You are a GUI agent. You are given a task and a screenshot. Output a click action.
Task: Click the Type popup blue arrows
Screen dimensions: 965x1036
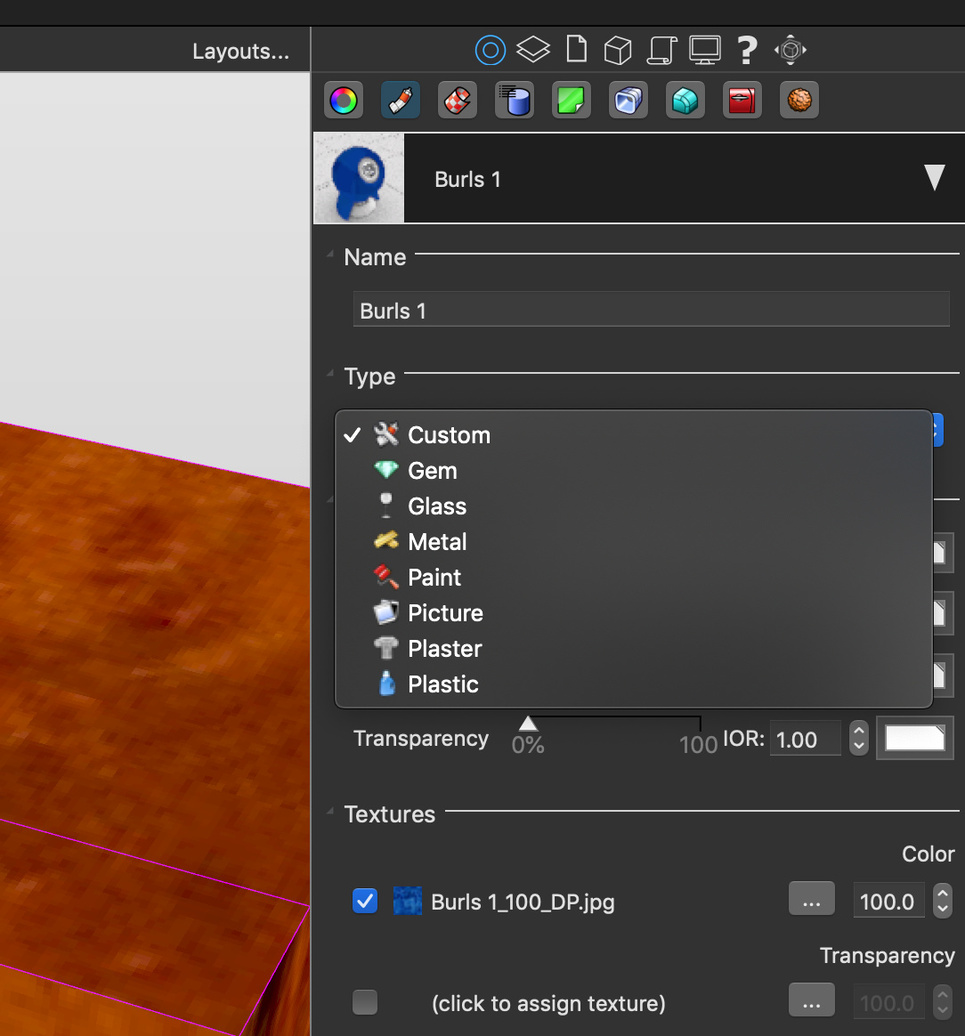coord(937,429)
